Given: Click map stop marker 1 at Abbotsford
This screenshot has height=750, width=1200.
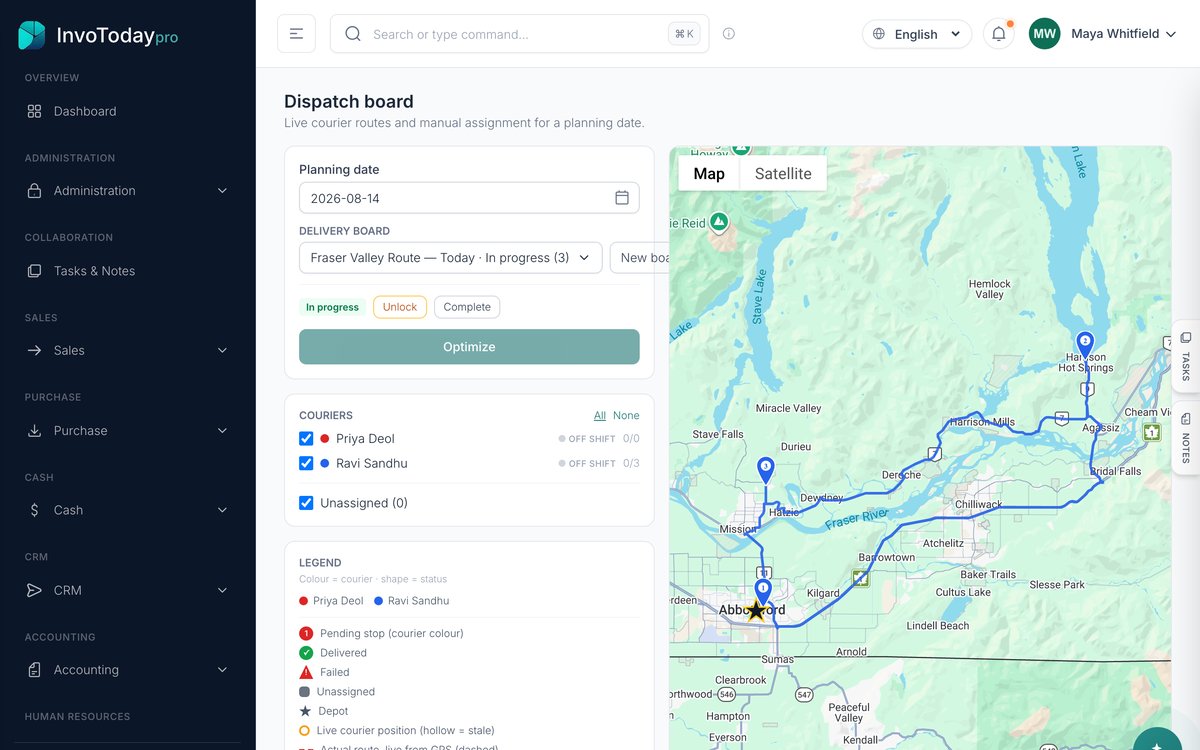Looking at the screenshot, I should tap(763, 590).
